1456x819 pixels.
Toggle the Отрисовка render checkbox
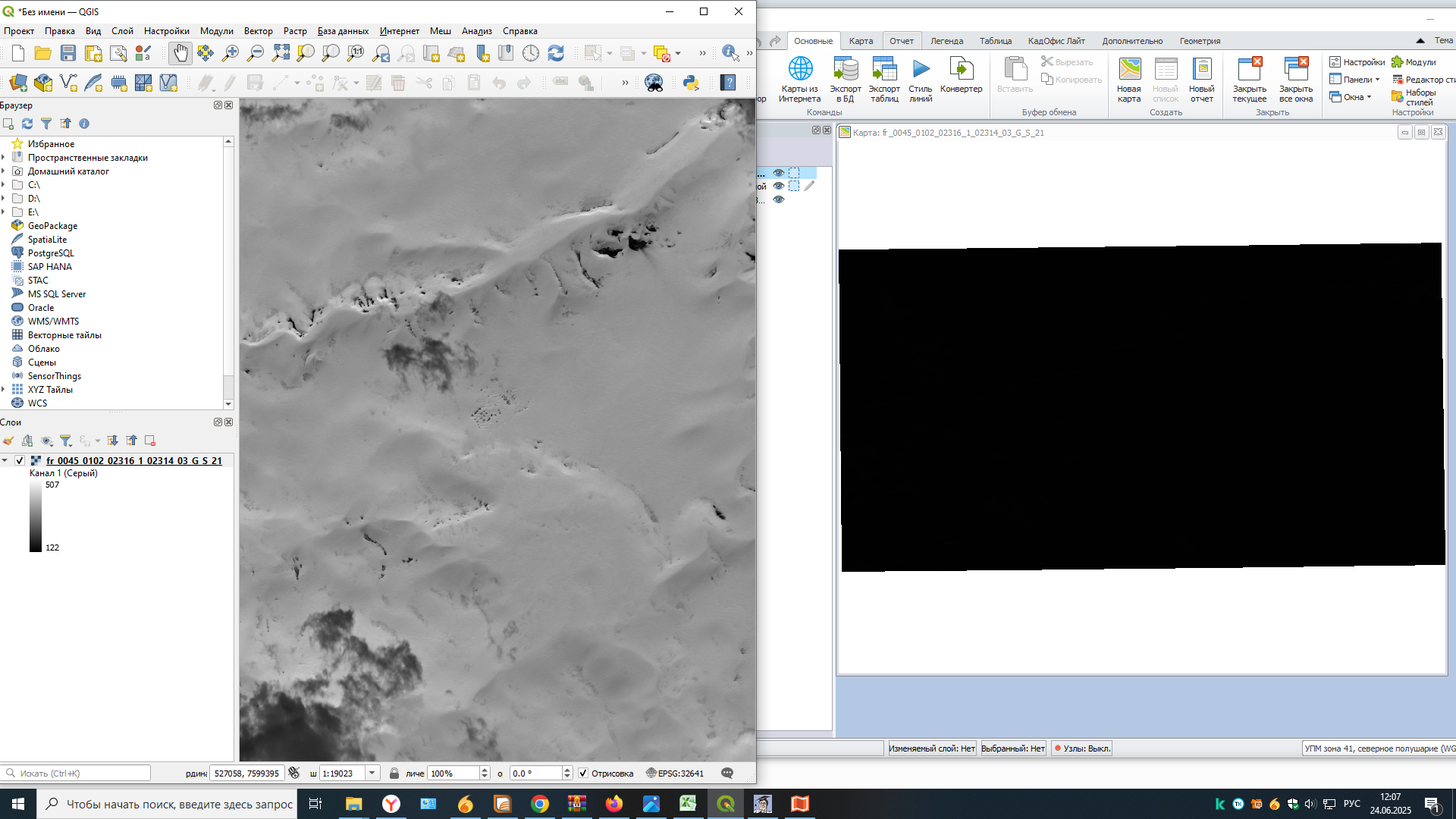(583, 773)
